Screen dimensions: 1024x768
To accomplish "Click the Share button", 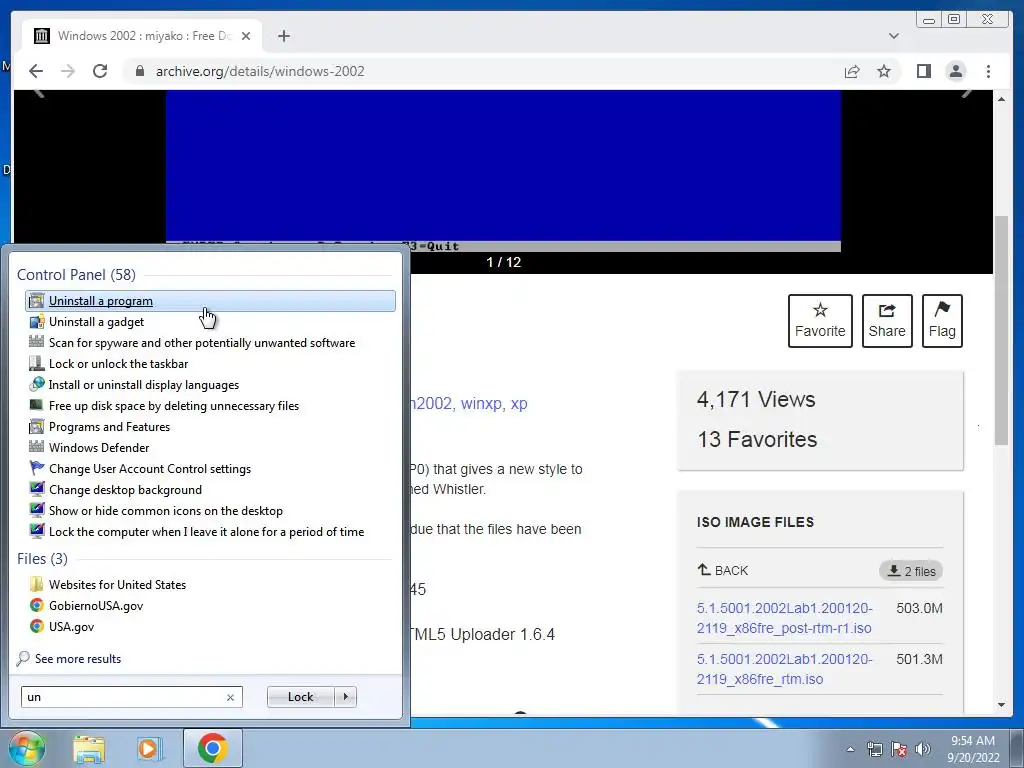I will point(887,321).
